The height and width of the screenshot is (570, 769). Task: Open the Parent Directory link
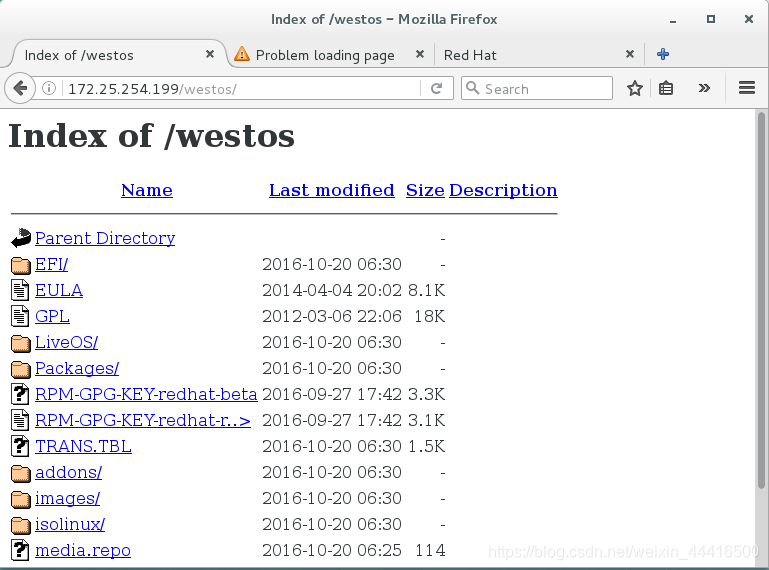pos(105,238)
